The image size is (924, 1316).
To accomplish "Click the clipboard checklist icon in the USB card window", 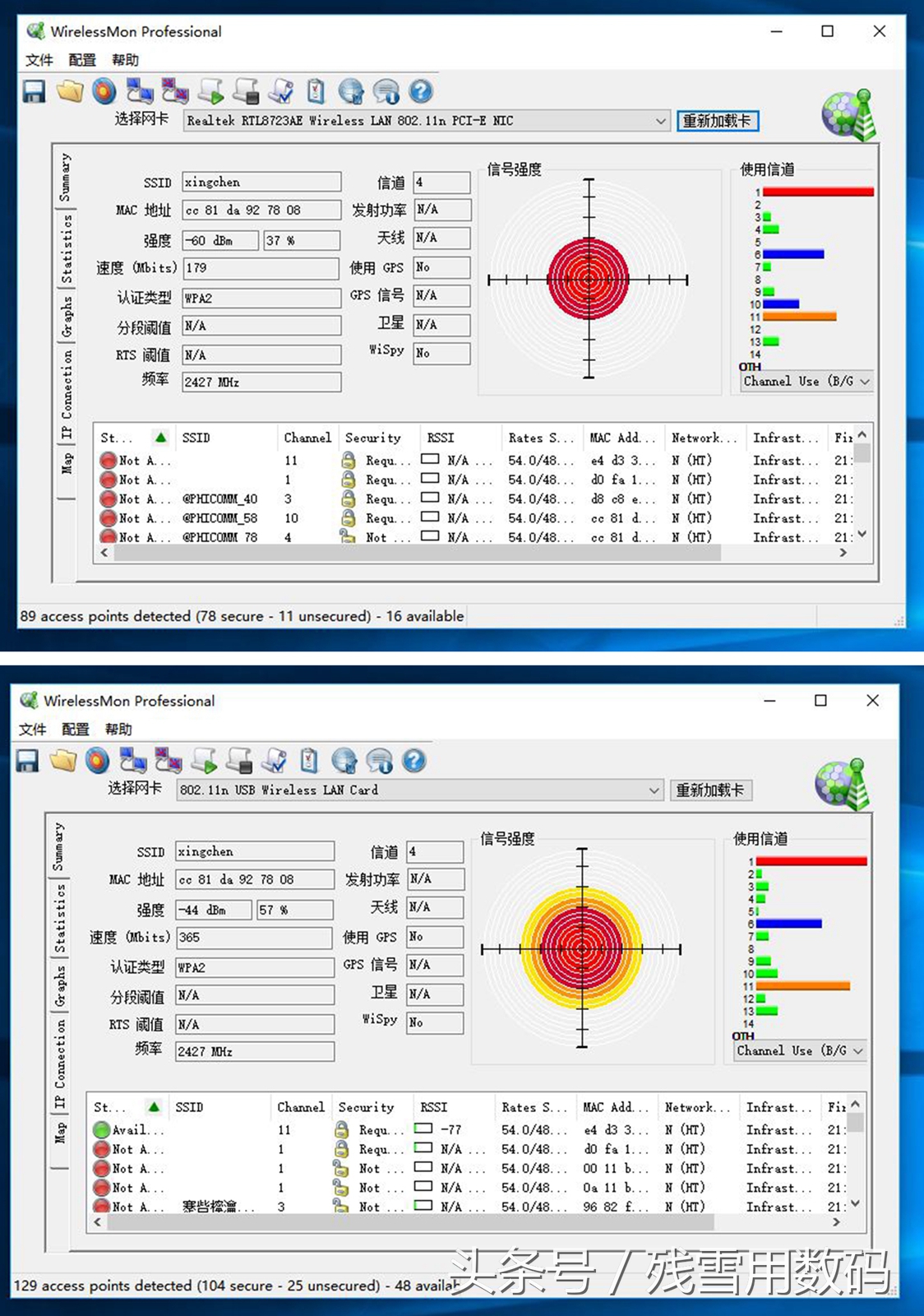I will point(309,761).
